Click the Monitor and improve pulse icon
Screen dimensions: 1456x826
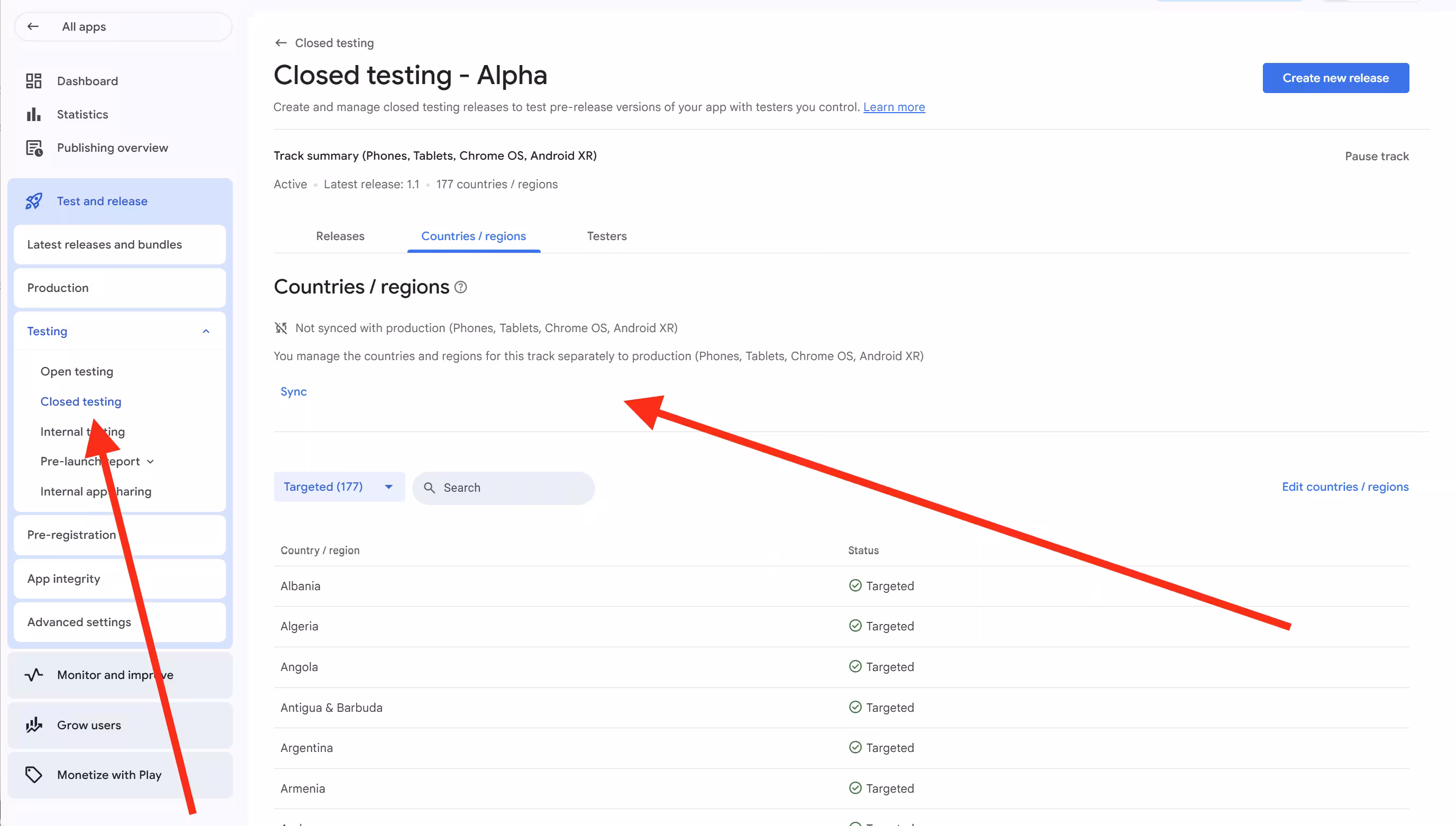[33, 675]
